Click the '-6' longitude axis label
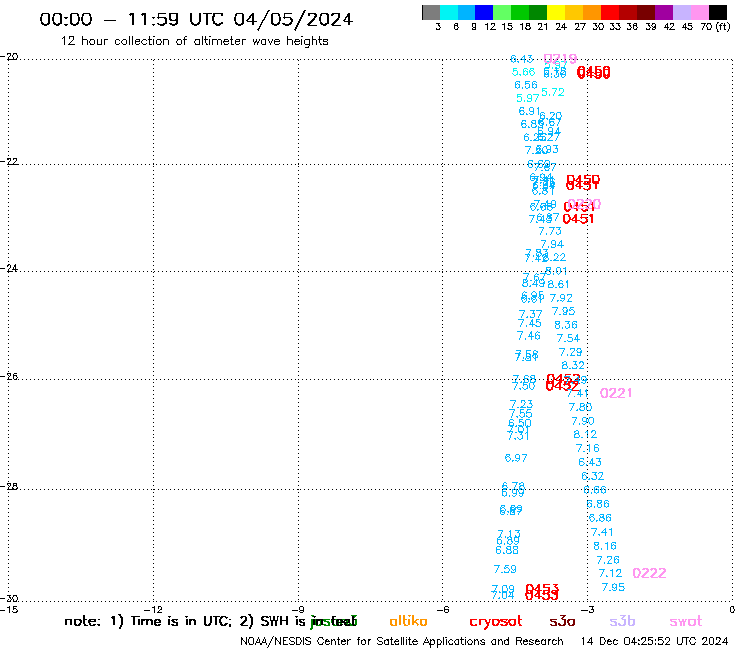 pyautogui.click(x=443, y=609)
